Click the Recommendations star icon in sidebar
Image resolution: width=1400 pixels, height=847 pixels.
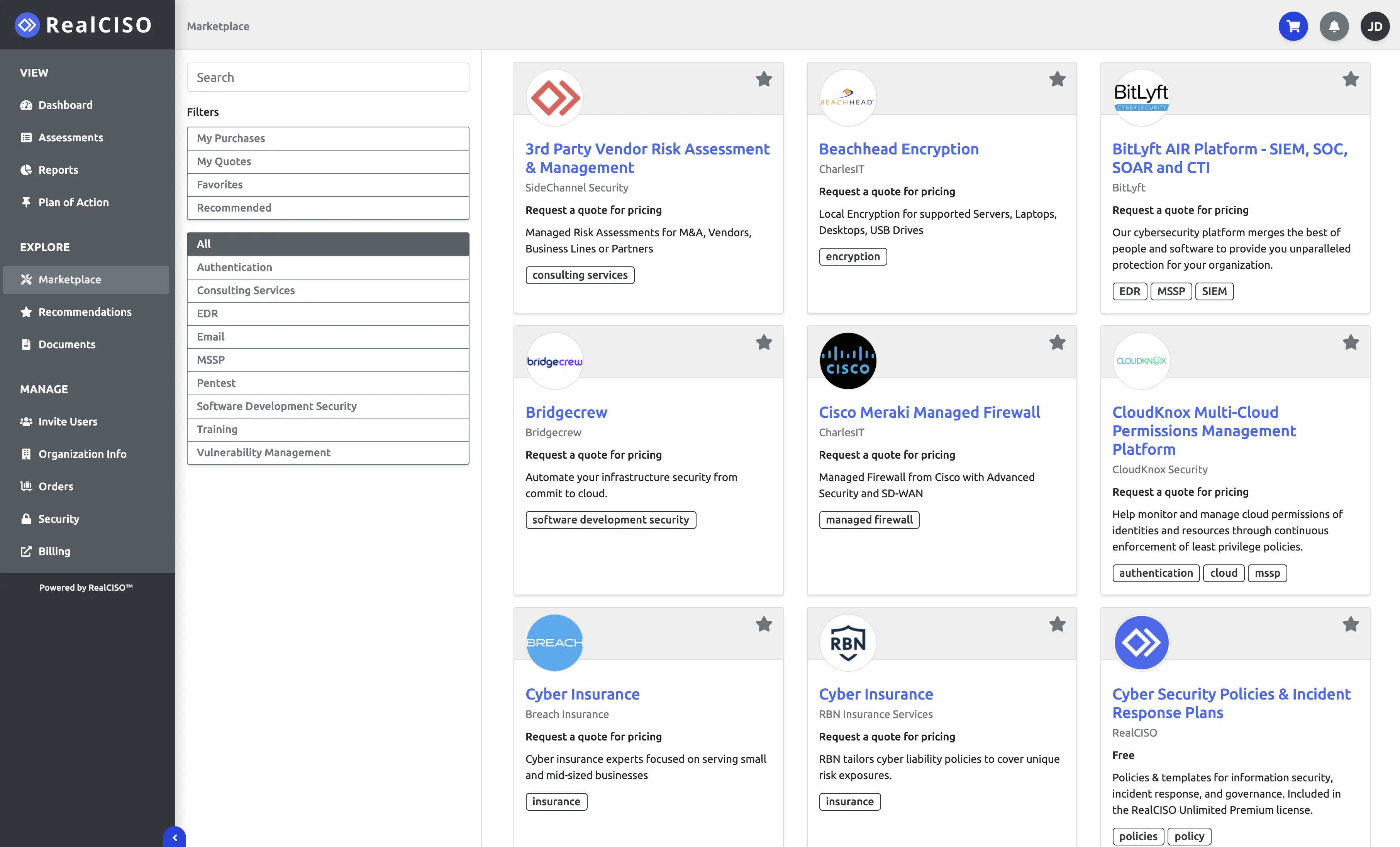[x=26, y=312]
